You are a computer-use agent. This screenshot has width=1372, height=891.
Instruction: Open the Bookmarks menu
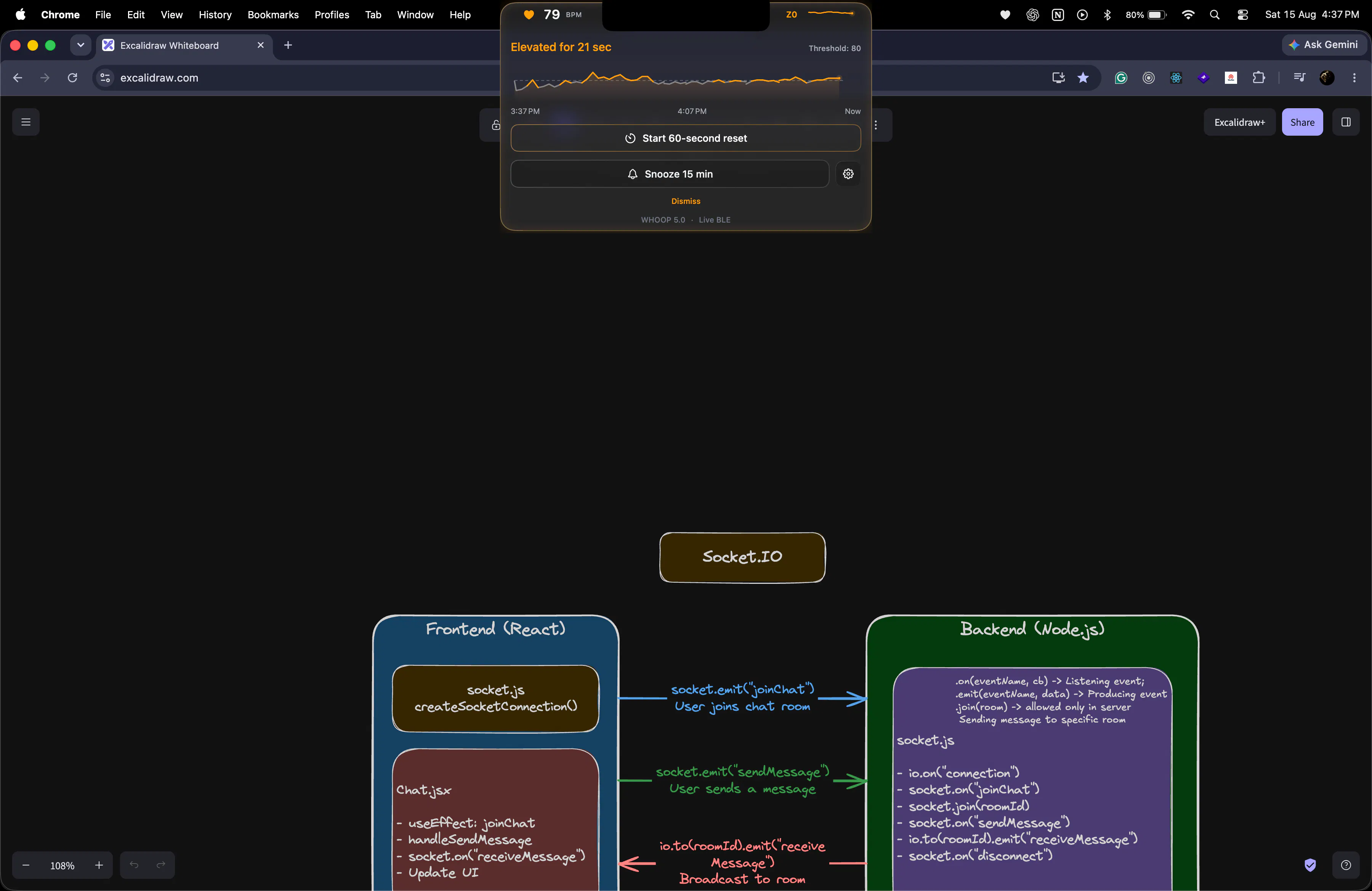[x=272, y=14]
